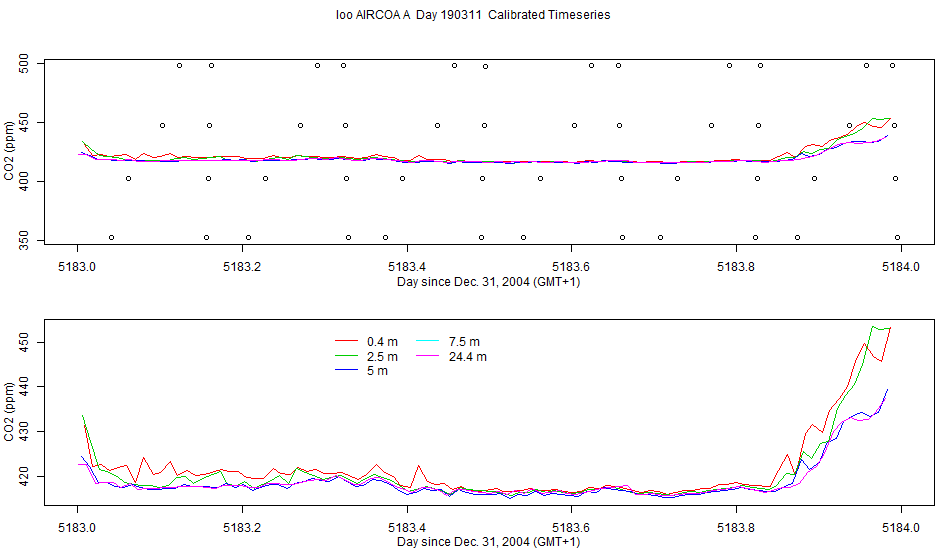Click the '350' y-axis tick of upper plot
This screenshot has width=950, height=550.
pyautogui.click(x=24, y=240)
